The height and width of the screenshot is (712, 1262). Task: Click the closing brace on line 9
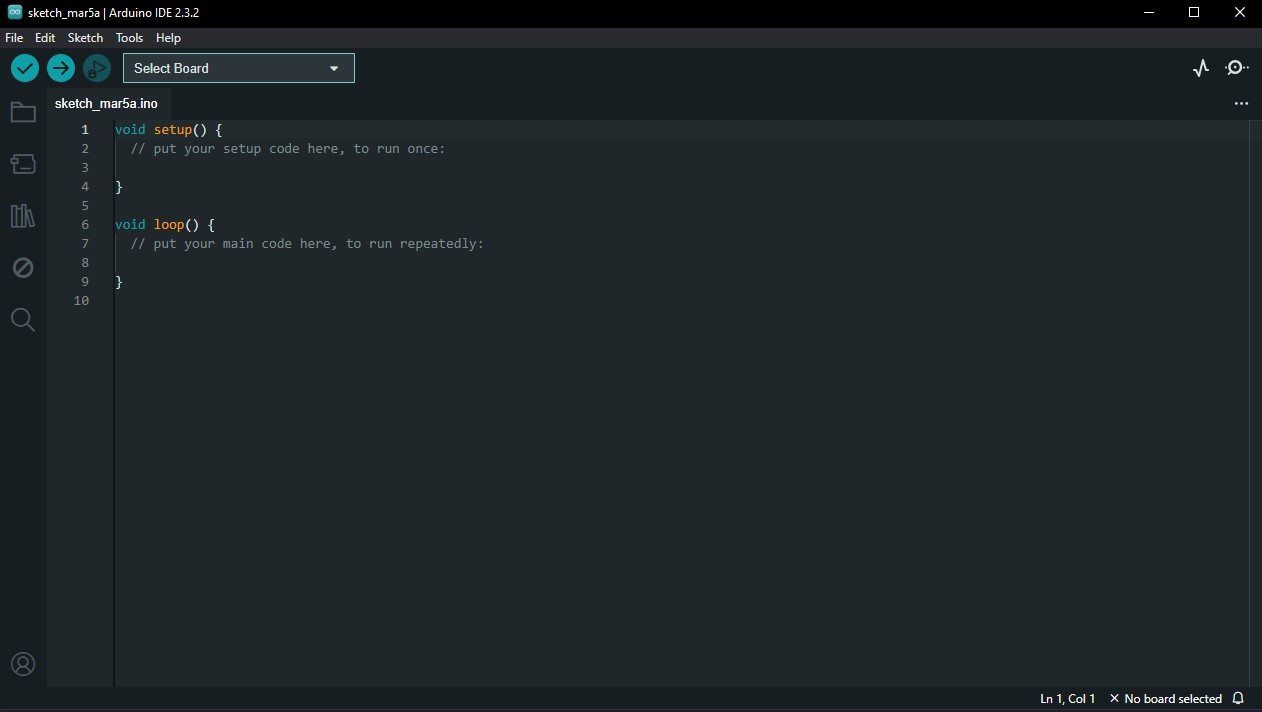click(119, 281)
